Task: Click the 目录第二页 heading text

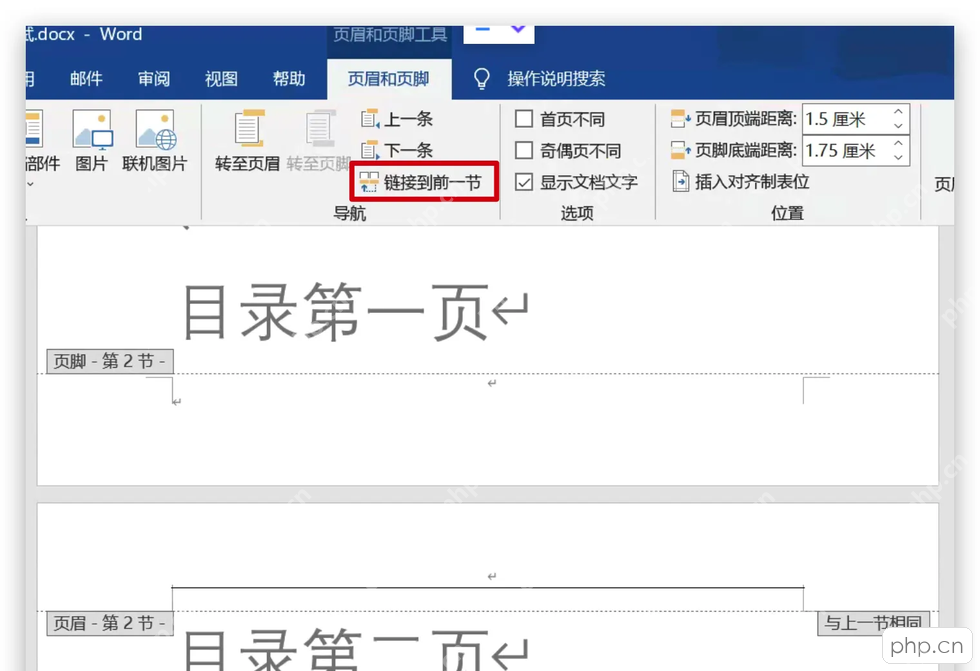Action: (334, 650)
